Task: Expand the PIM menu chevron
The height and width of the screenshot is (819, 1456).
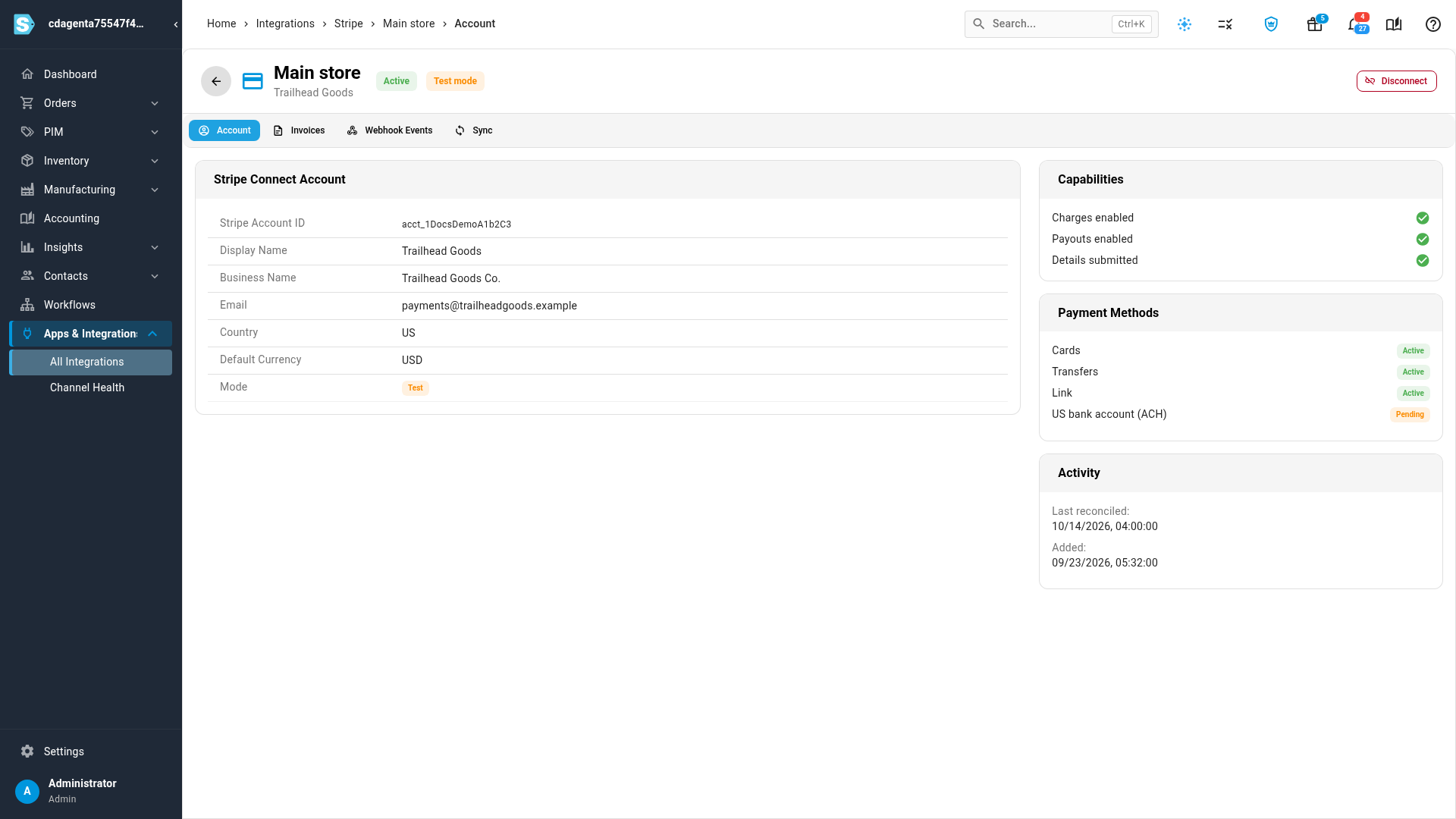Action: (x=155, y=132)
